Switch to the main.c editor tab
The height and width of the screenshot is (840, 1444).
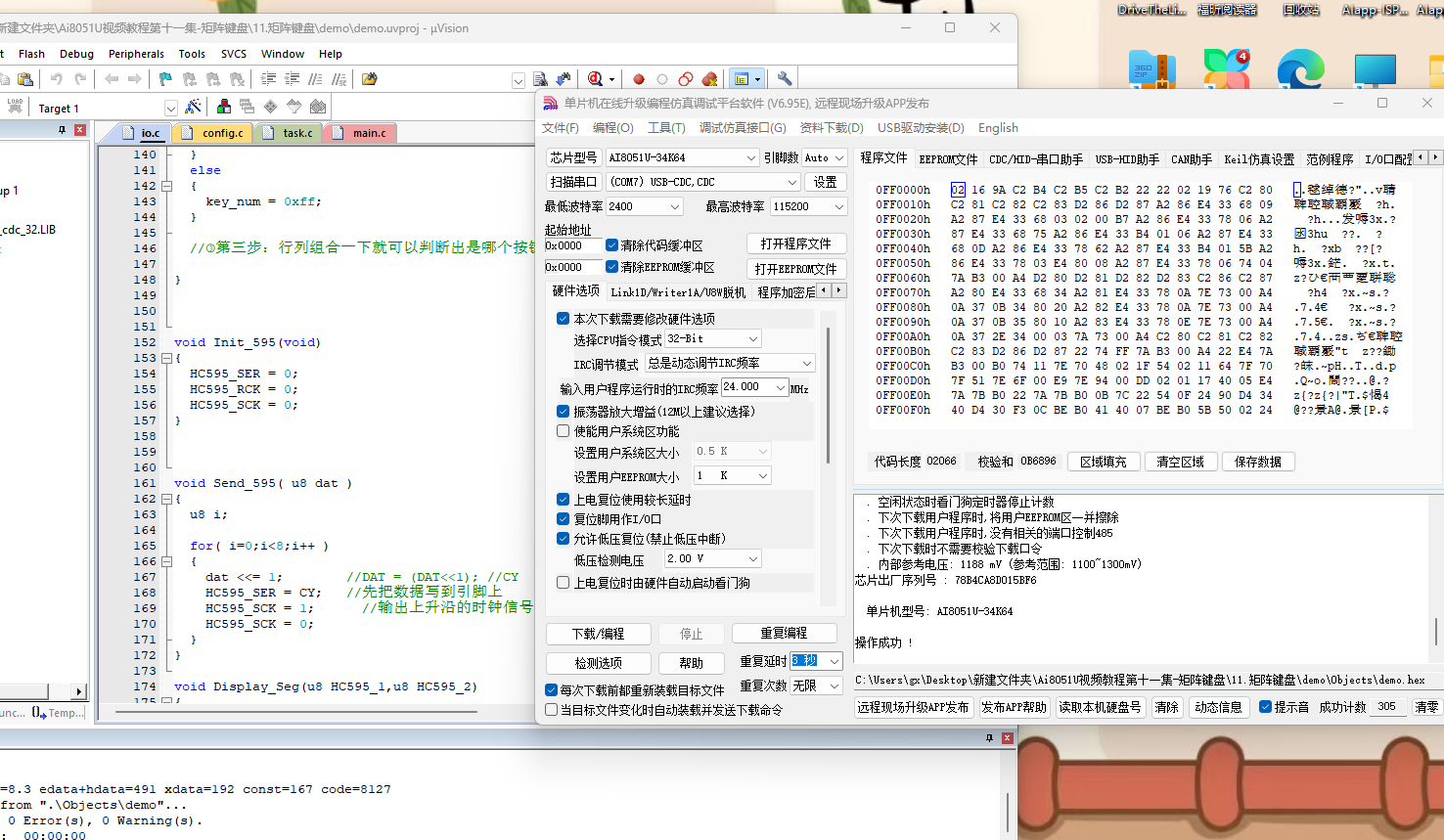[x=363, y=133]
